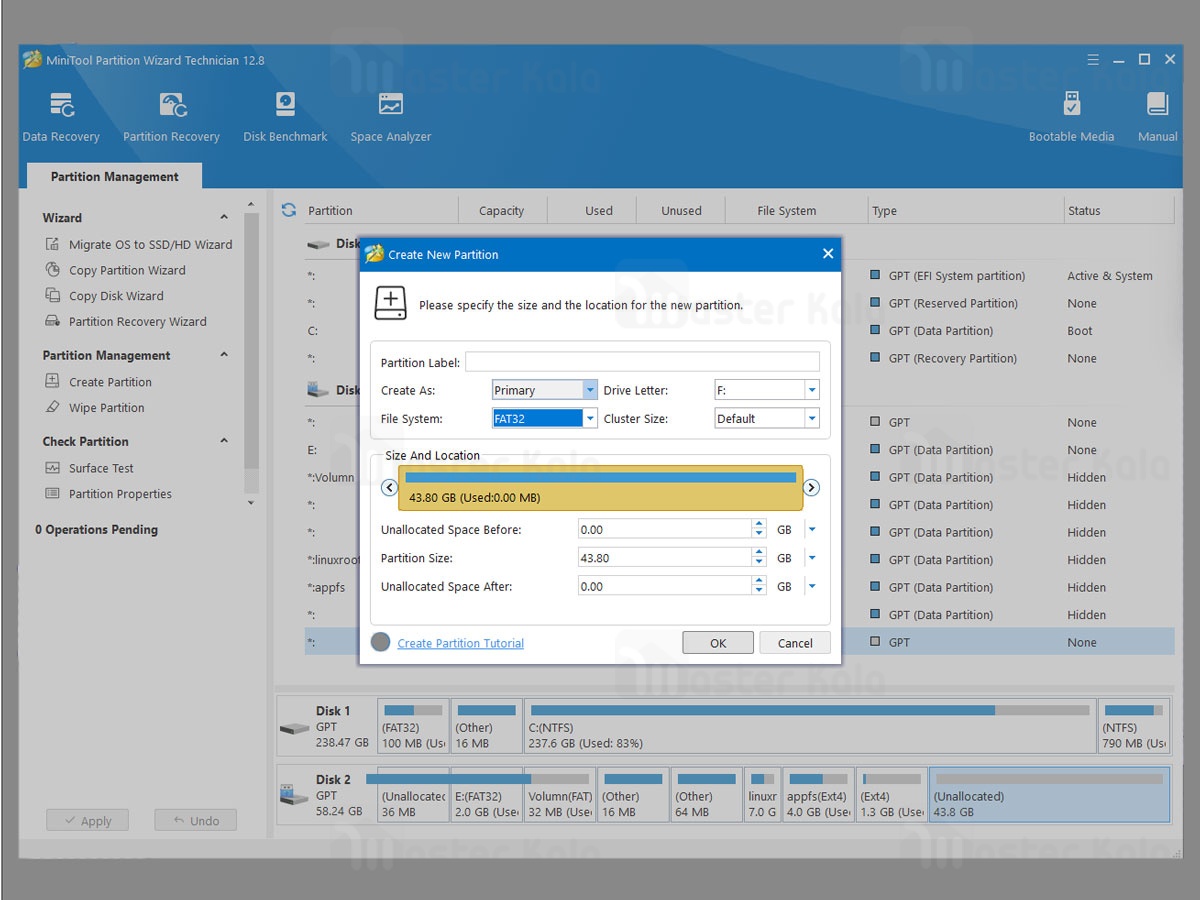Screen dimensions: 1200x900
Task: Click the Sidebar scroll down arrow
Action: tap(252, 504)
